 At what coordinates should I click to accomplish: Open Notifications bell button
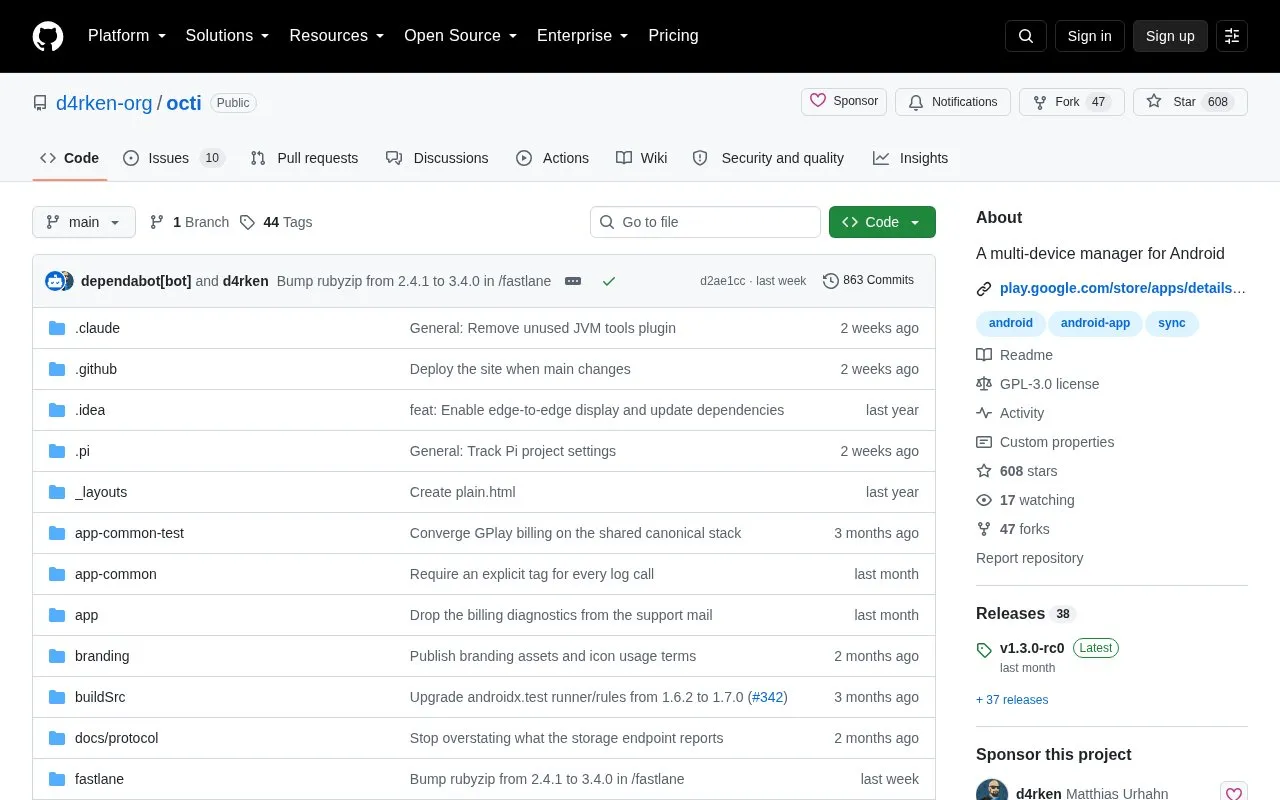[x=953, y=102]
